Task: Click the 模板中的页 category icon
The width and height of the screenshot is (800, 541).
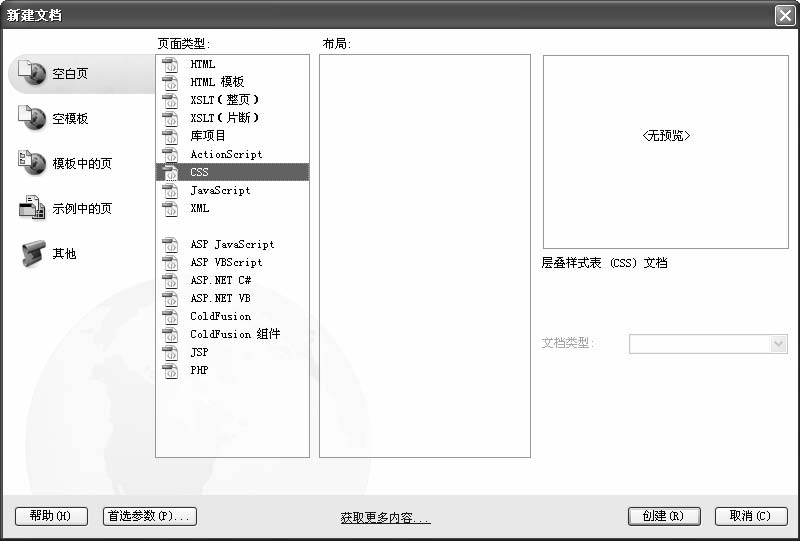Action: (31, 163)
